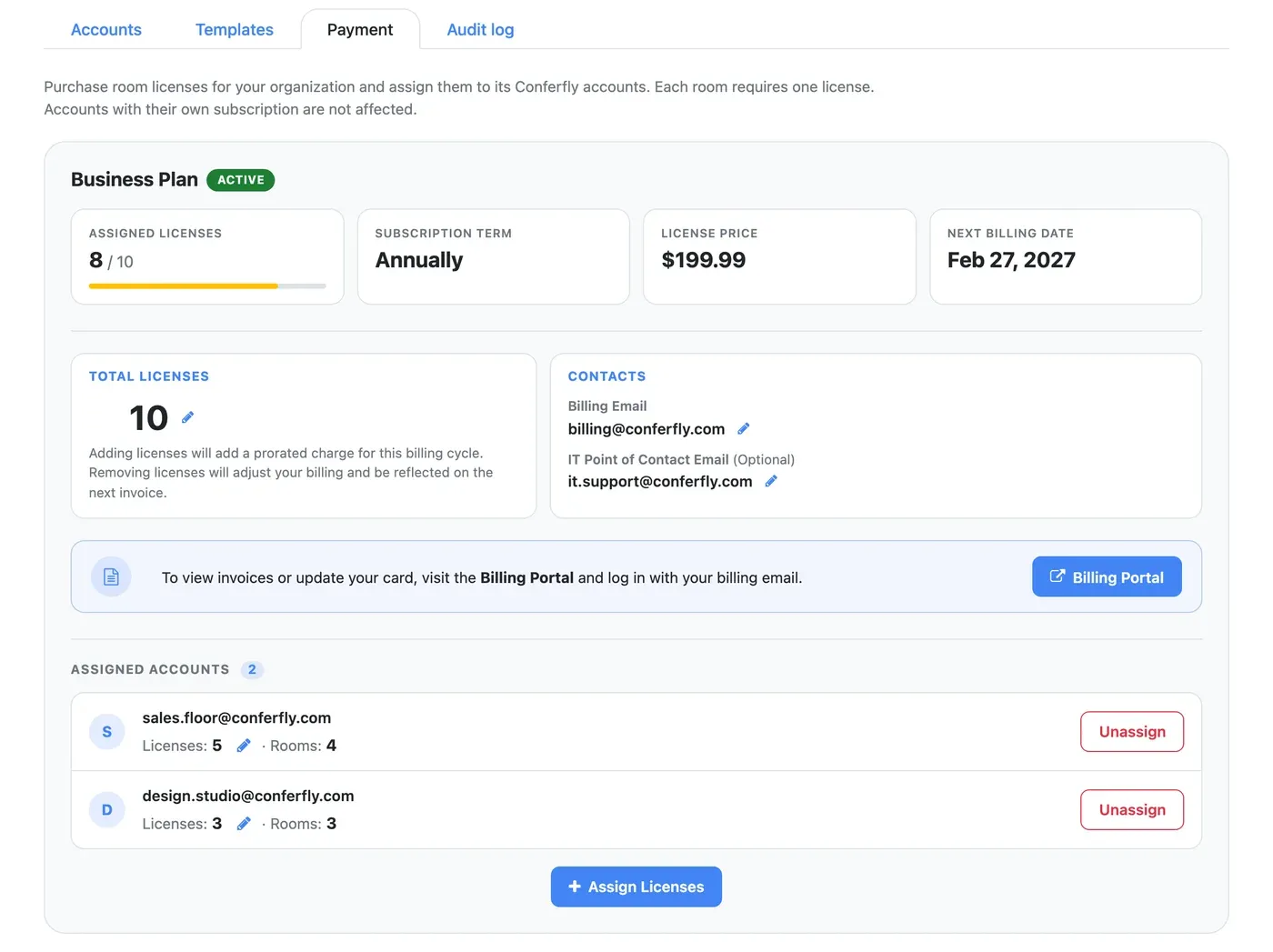1273x952 pixels.
Task: Click the it.support@conferfly.com email text
Action: (660, 482)
